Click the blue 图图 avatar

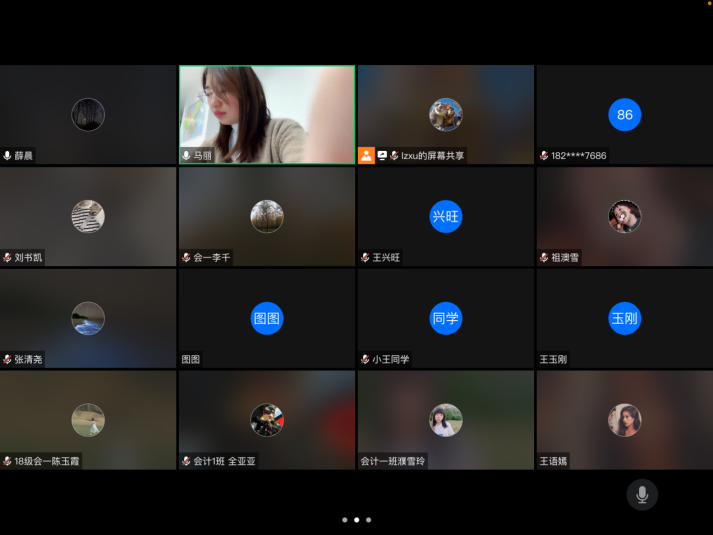(x=267, y=318)
